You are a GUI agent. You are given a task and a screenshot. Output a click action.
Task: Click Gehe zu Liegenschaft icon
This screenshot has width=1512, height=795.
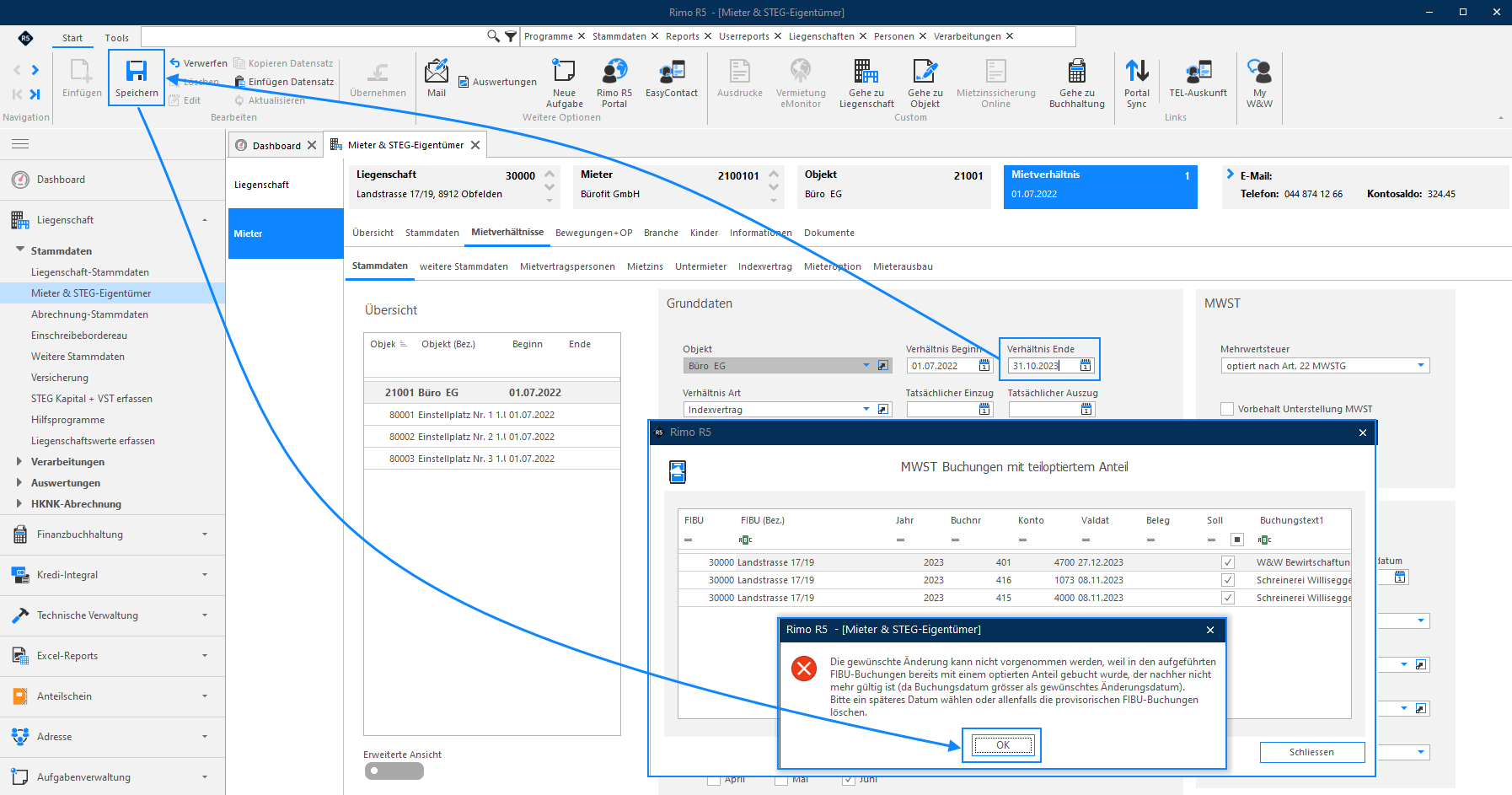(866, 71)
